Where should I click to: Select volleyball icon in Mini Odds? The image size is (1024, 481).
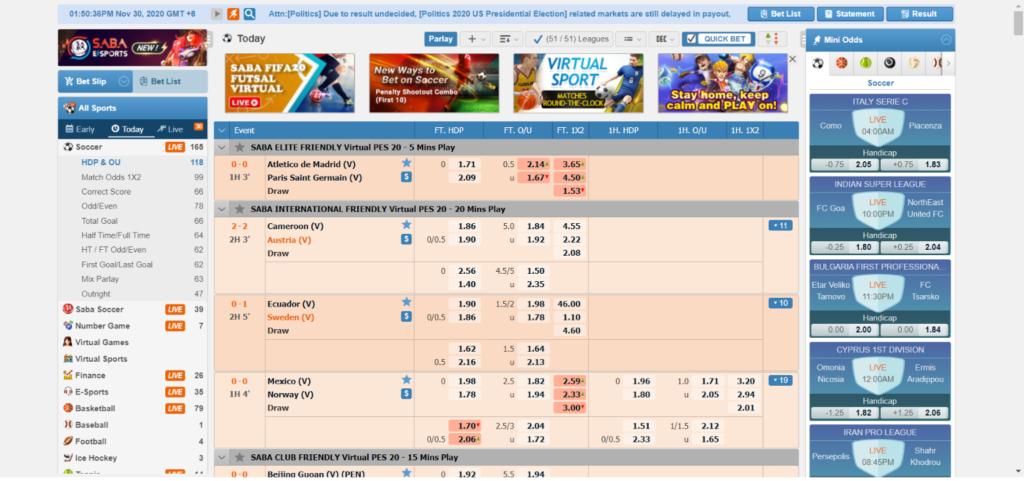[914, 63]
